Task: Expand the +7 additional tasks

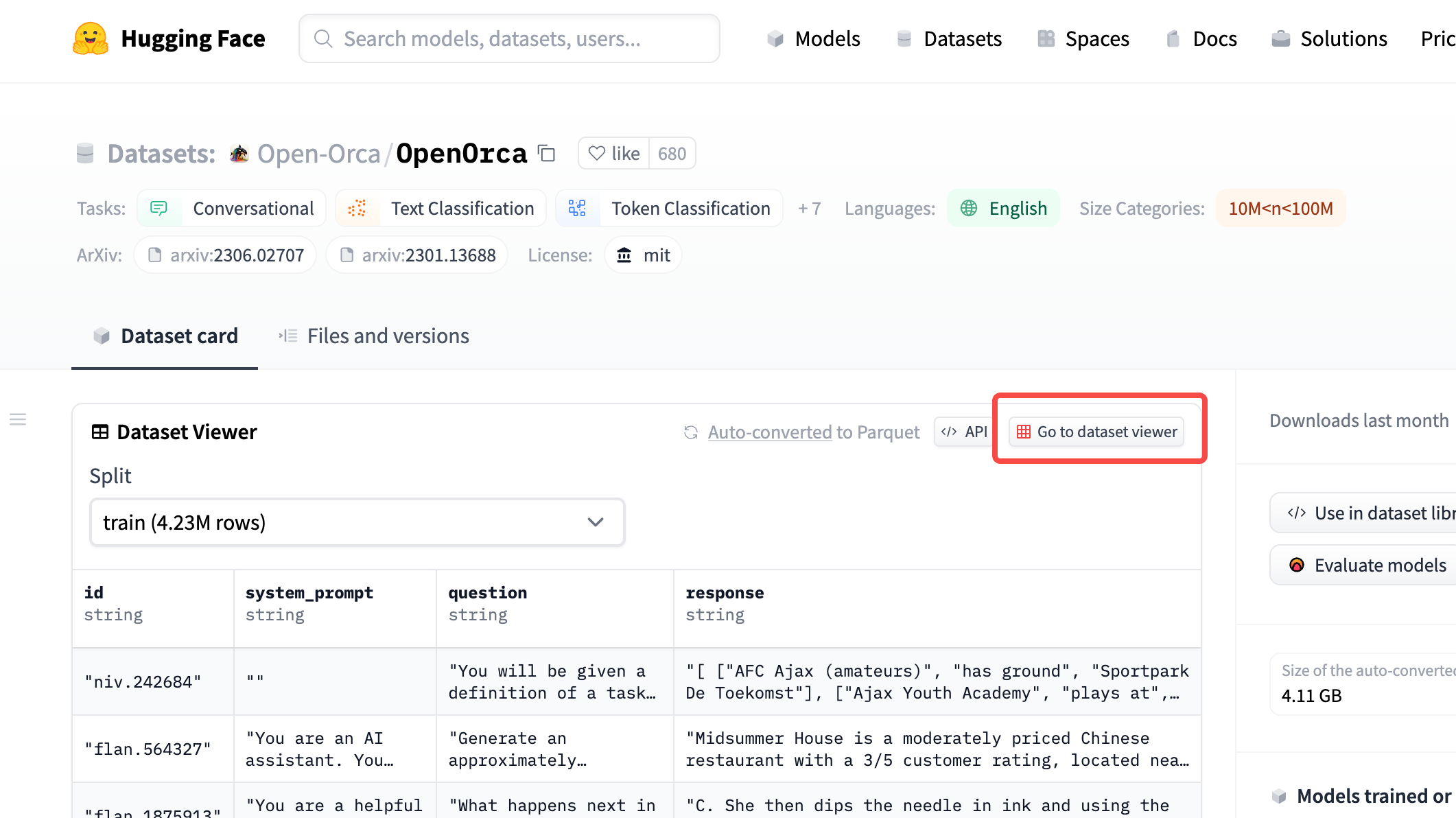Action: (x=809, y=209)
